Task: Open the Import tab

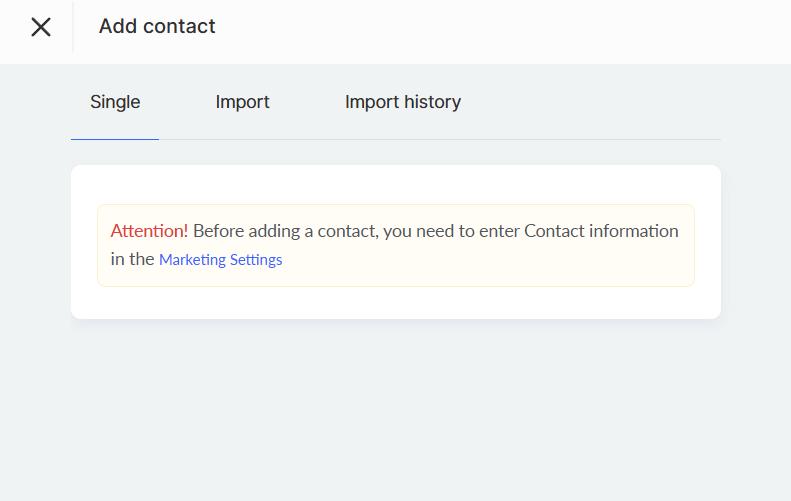Action: [x=242, y=102]
